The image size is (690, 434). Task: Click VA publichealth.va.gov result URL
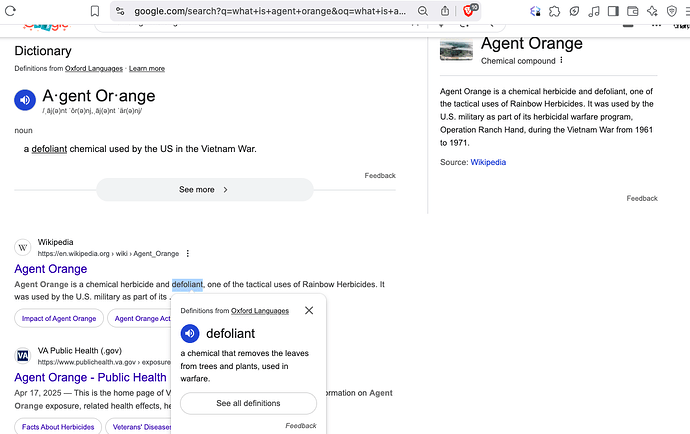(x=104, y=362)
